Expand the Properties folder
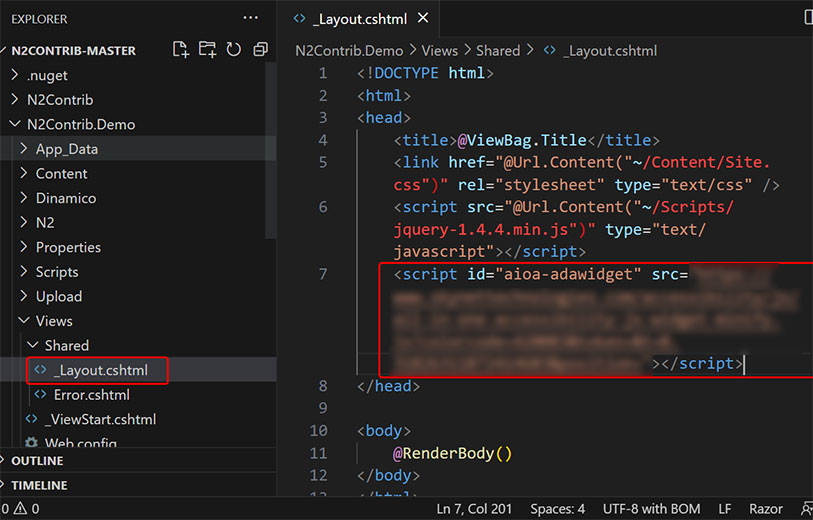The width and height of the screenshot is (813, 520). [x=24, y=247]
